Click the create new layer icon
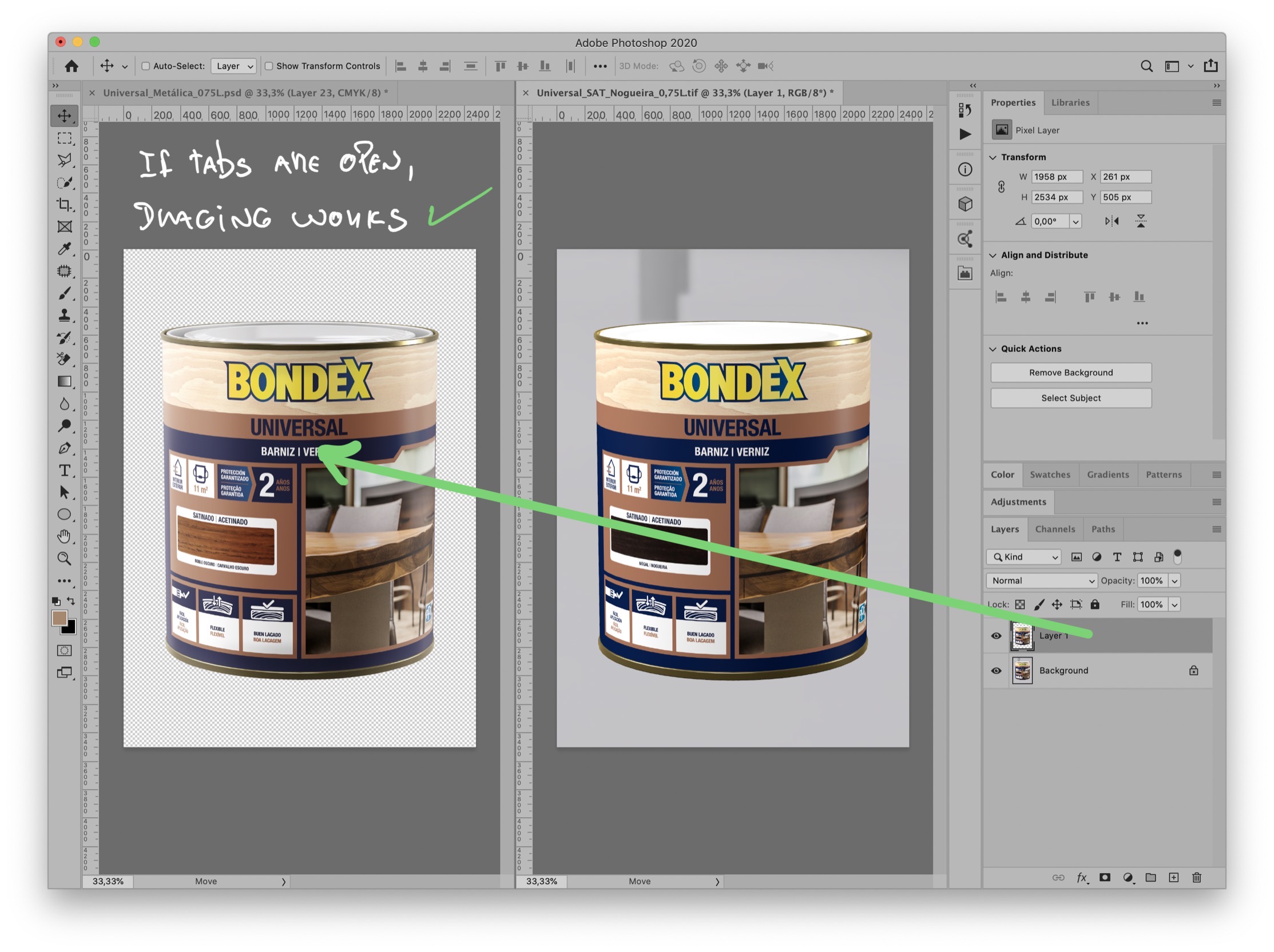1274x952 pixels. pos(1173,877)
